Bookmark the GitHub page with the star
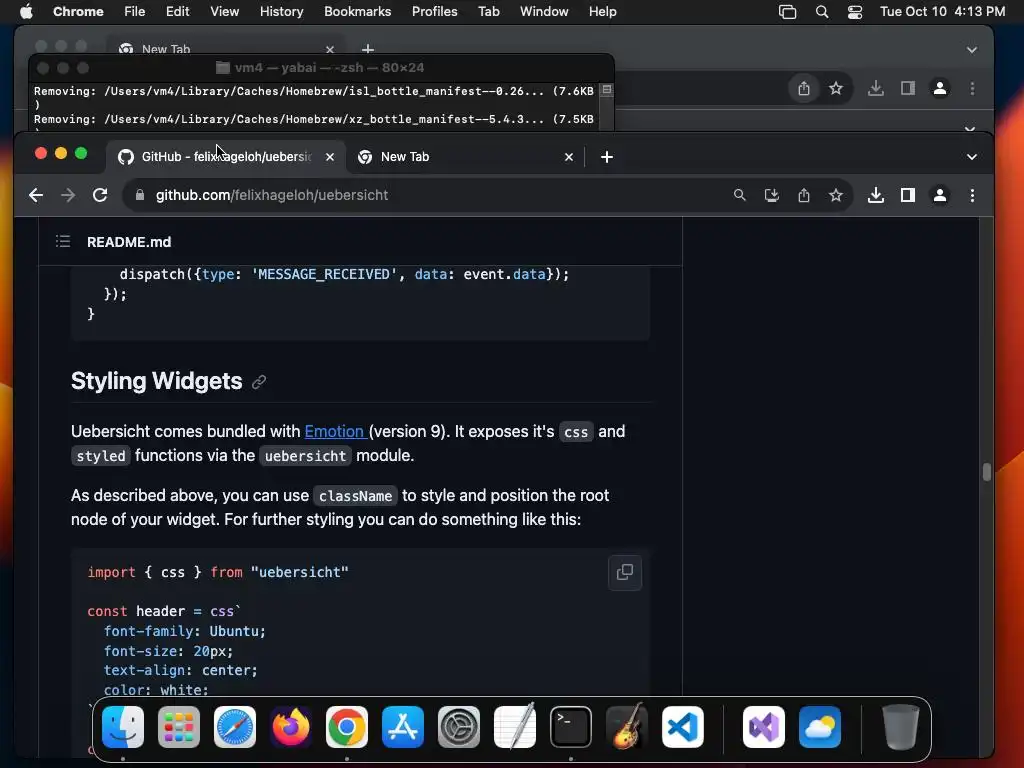Image resolution: width=1024 pixels, height=768 pixels. [x=836, y=195]
